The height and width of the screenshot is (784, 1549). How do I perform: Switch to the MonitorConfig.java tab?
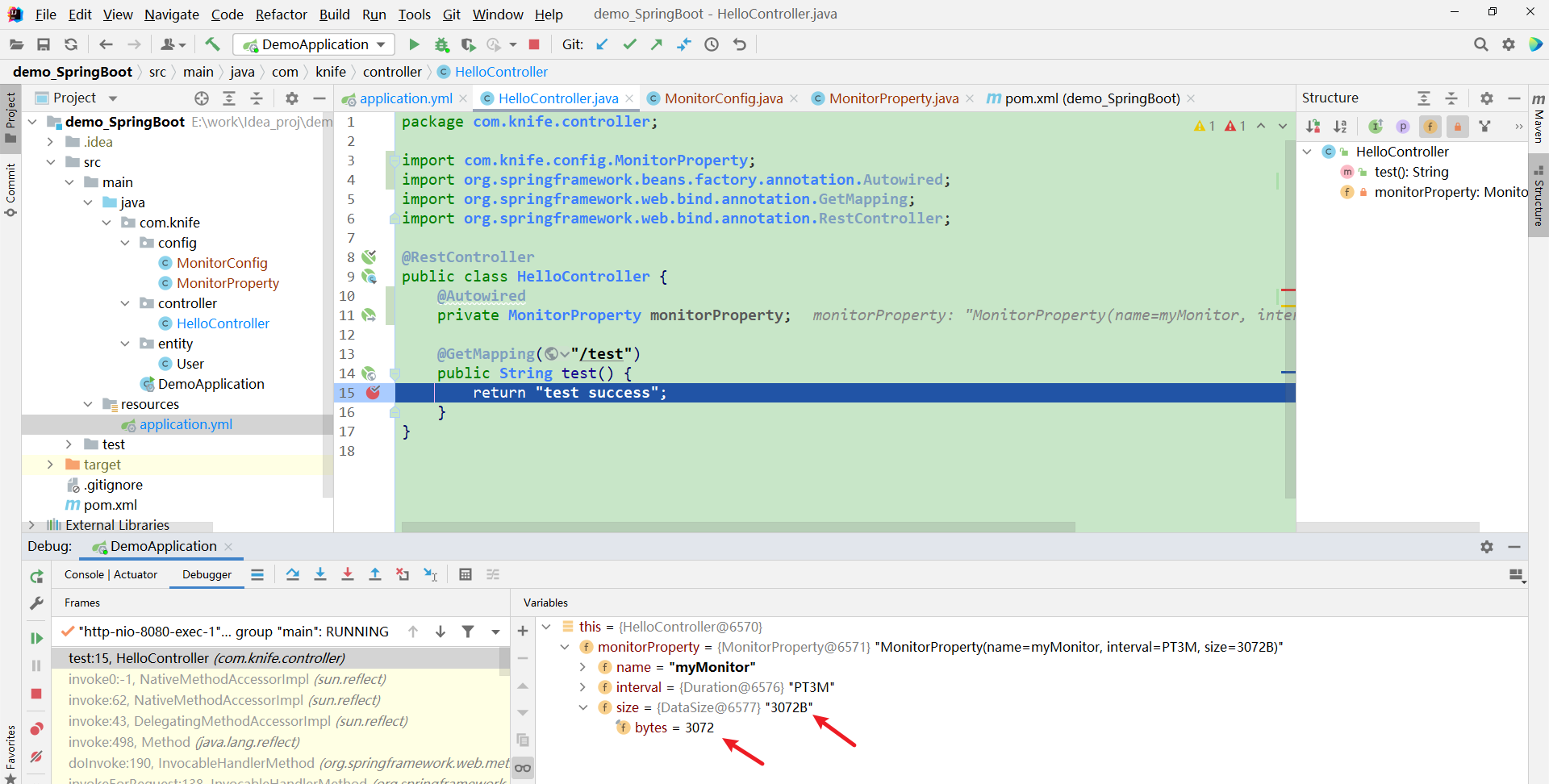click(x=723, y=98)
